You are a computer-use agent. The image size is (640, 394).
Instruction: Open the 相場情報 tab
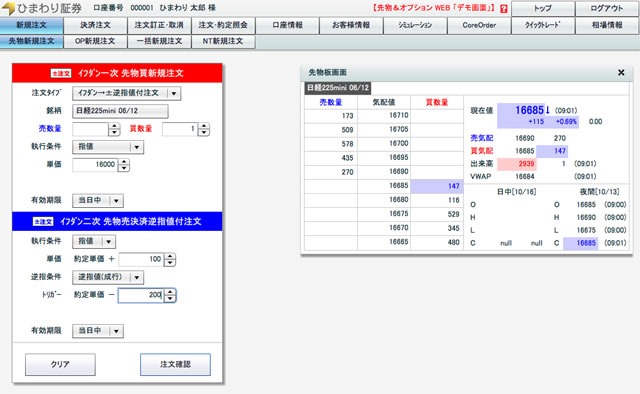(x=607, y=25)
